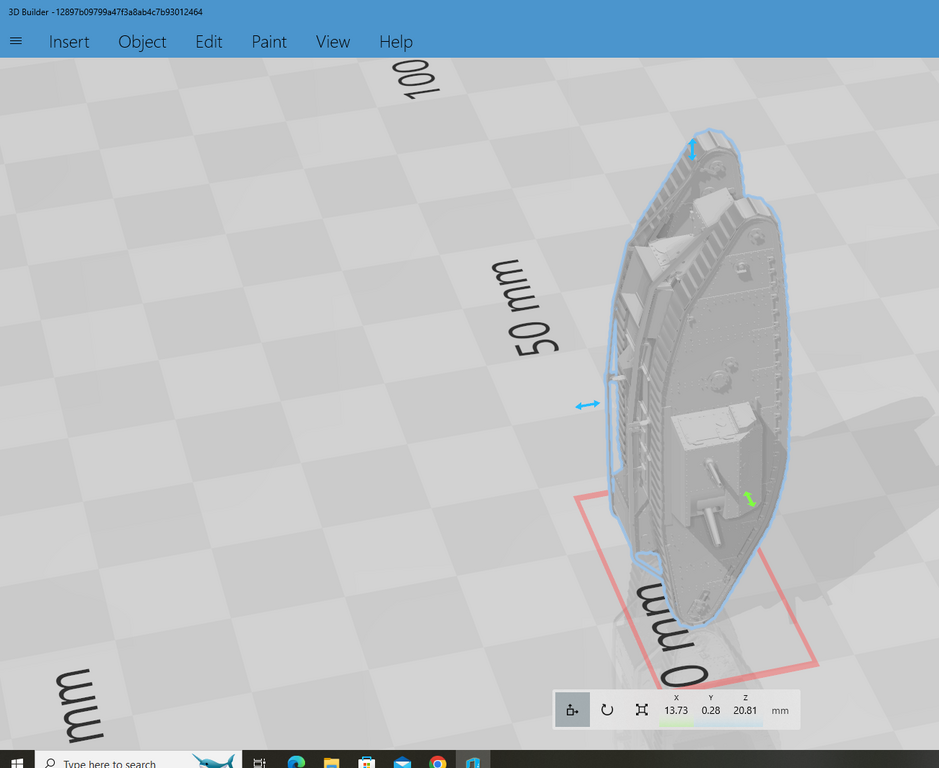Open the Edit menu
939x768 pixels.
(209, 42)
